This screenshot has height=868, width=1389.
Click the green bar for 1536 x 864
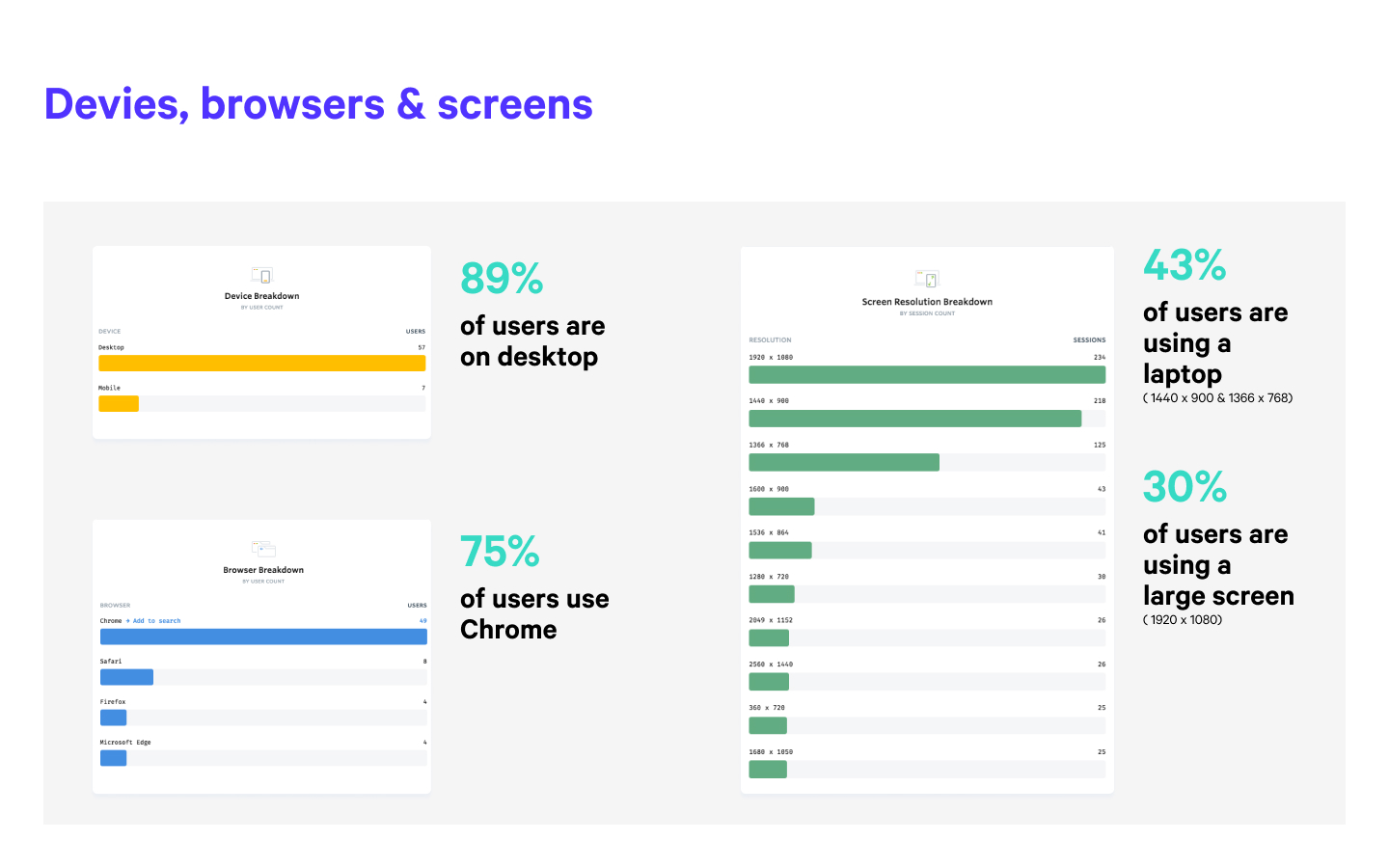(x=780, y=550)
